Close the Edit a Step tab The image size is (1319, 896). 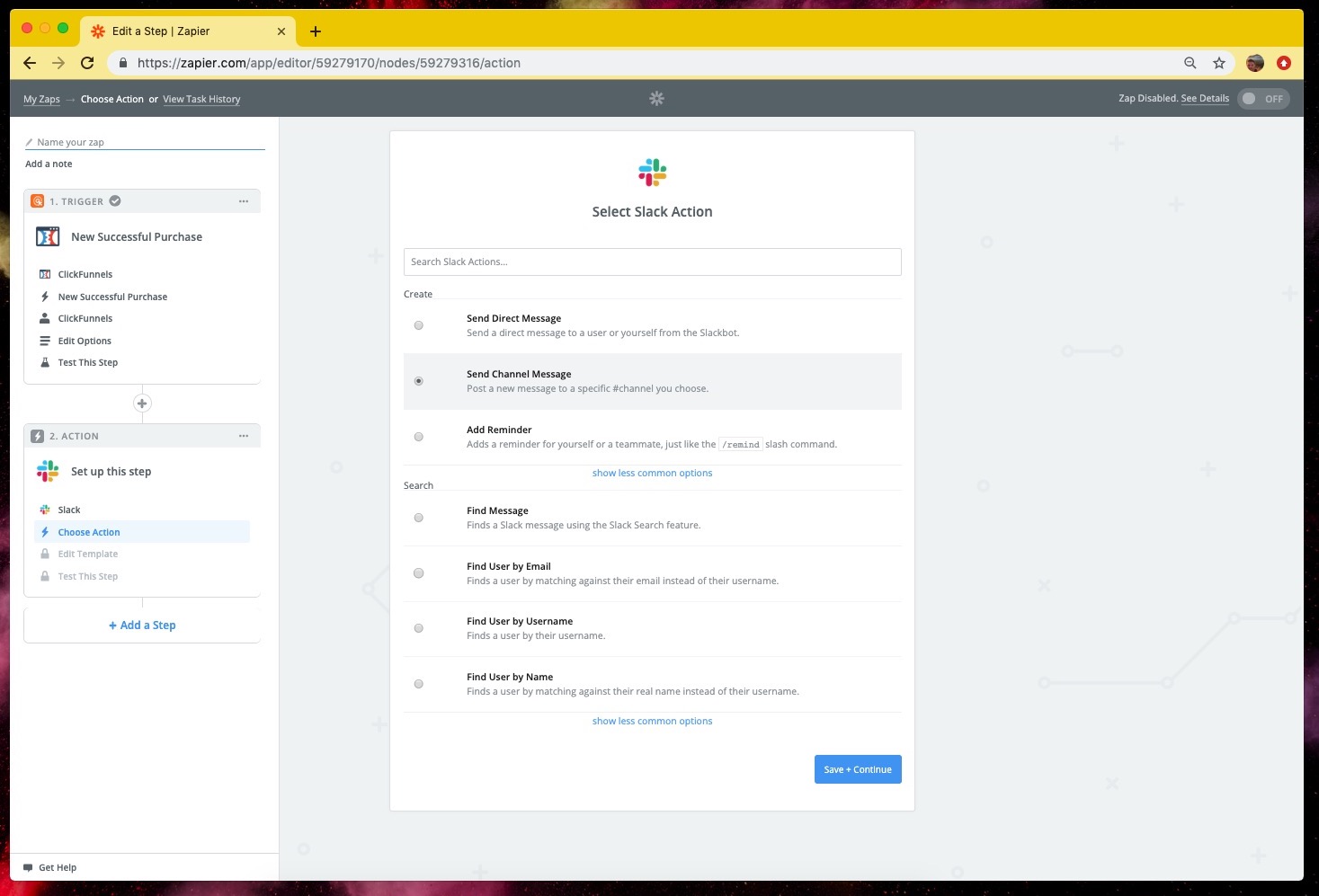[281, 31]
